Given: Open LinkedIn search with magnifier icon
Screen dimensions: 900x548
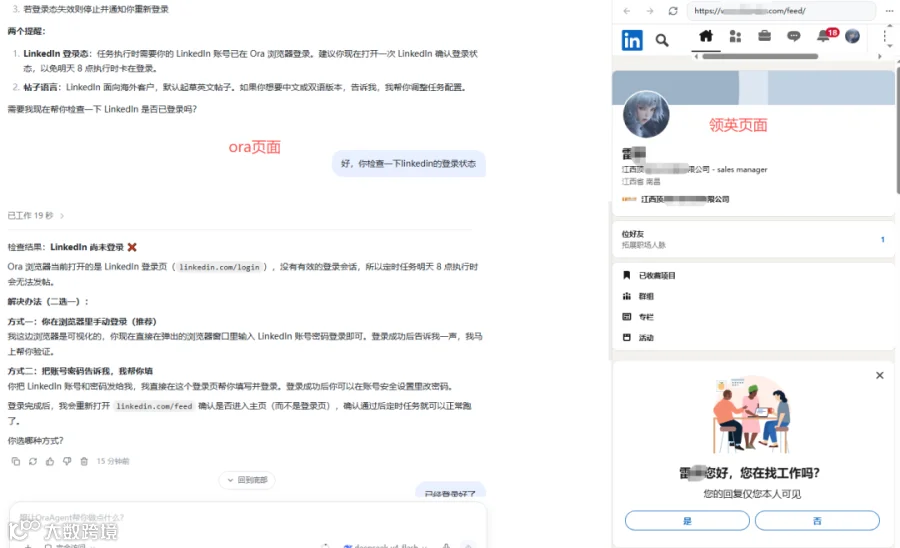Looking at the screenshot, I should [662, 40].
